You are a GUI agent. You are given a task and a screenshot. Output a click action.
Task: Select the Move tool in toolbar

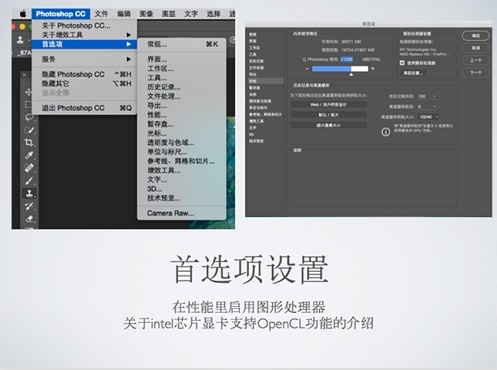click(29, 92)
